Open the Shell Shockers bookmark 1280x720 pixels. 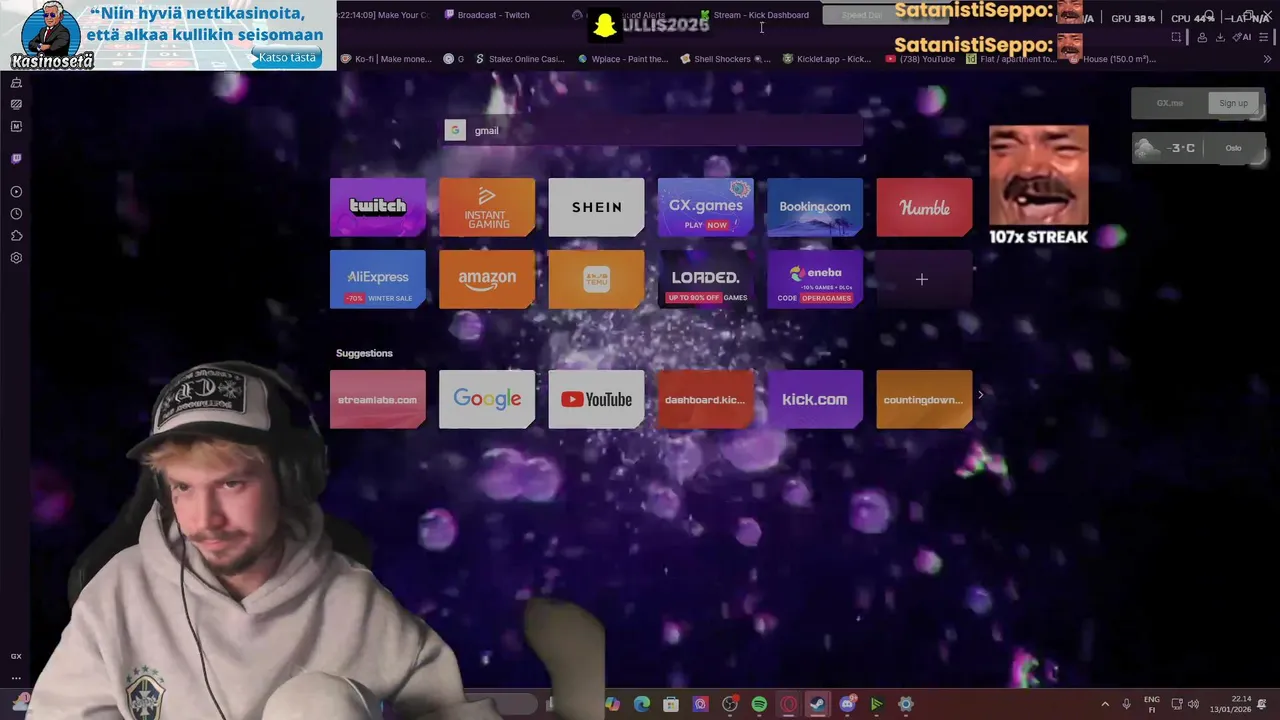tap(725, 59)
